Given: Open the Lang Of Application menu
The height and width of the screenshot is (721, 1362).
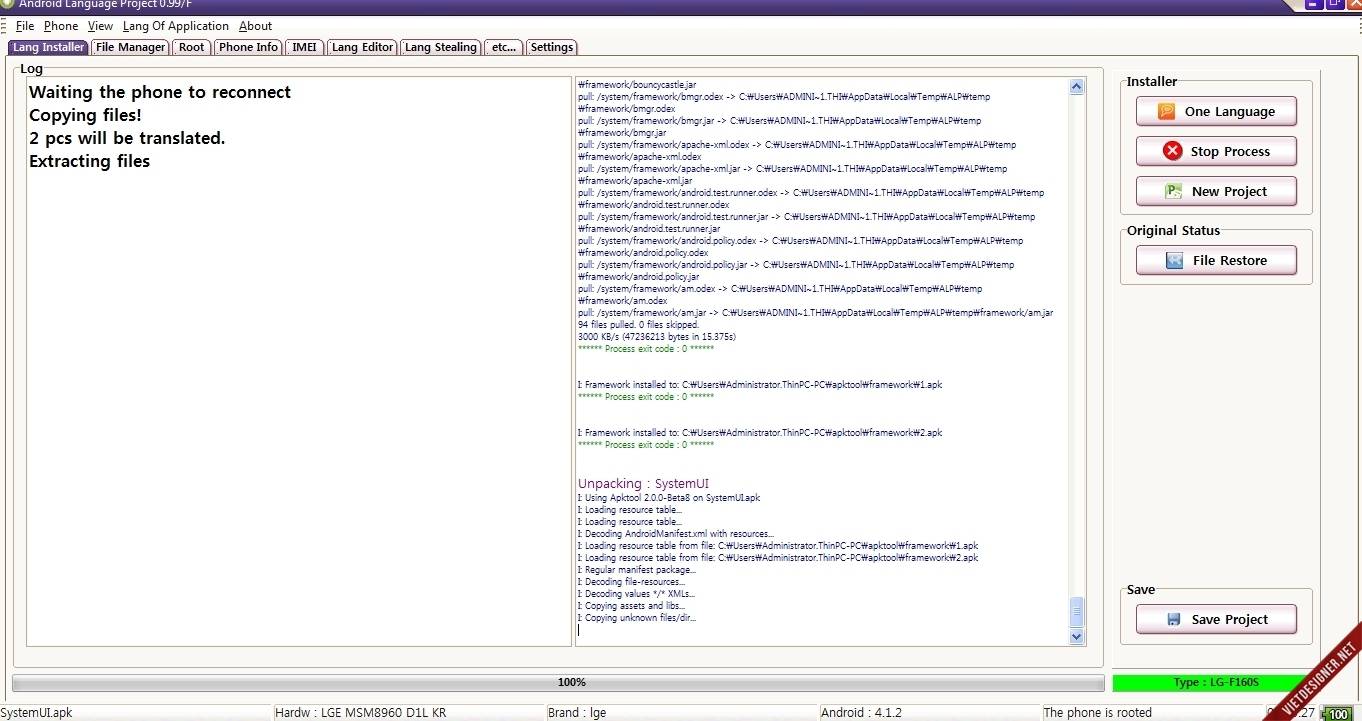Looking at the screenshot, I should [x=176, y=26].
